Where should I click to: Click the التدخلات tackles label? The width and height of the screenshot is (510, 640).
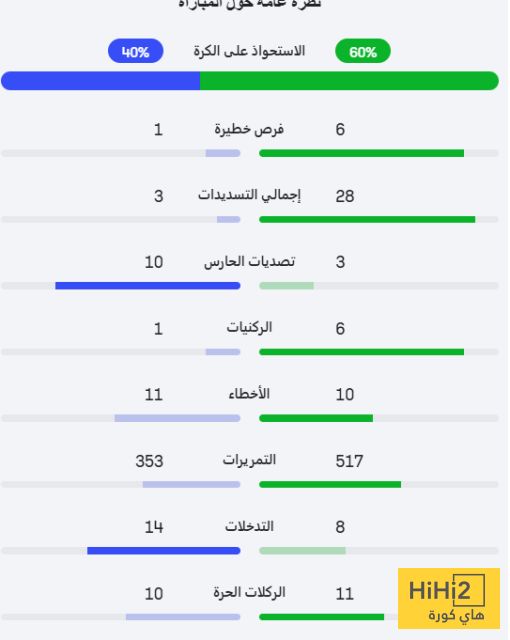(x=249, y=527)
